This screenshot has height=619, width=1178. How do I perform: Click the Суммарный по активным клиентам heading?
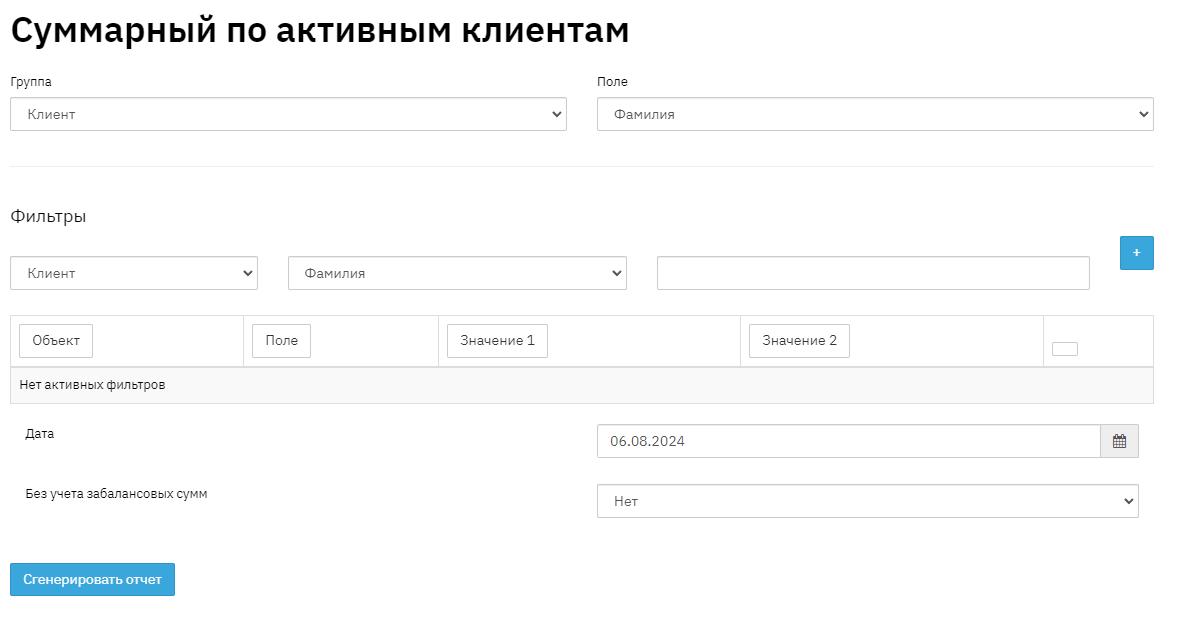pyautogui.click(x=320, y=30)
